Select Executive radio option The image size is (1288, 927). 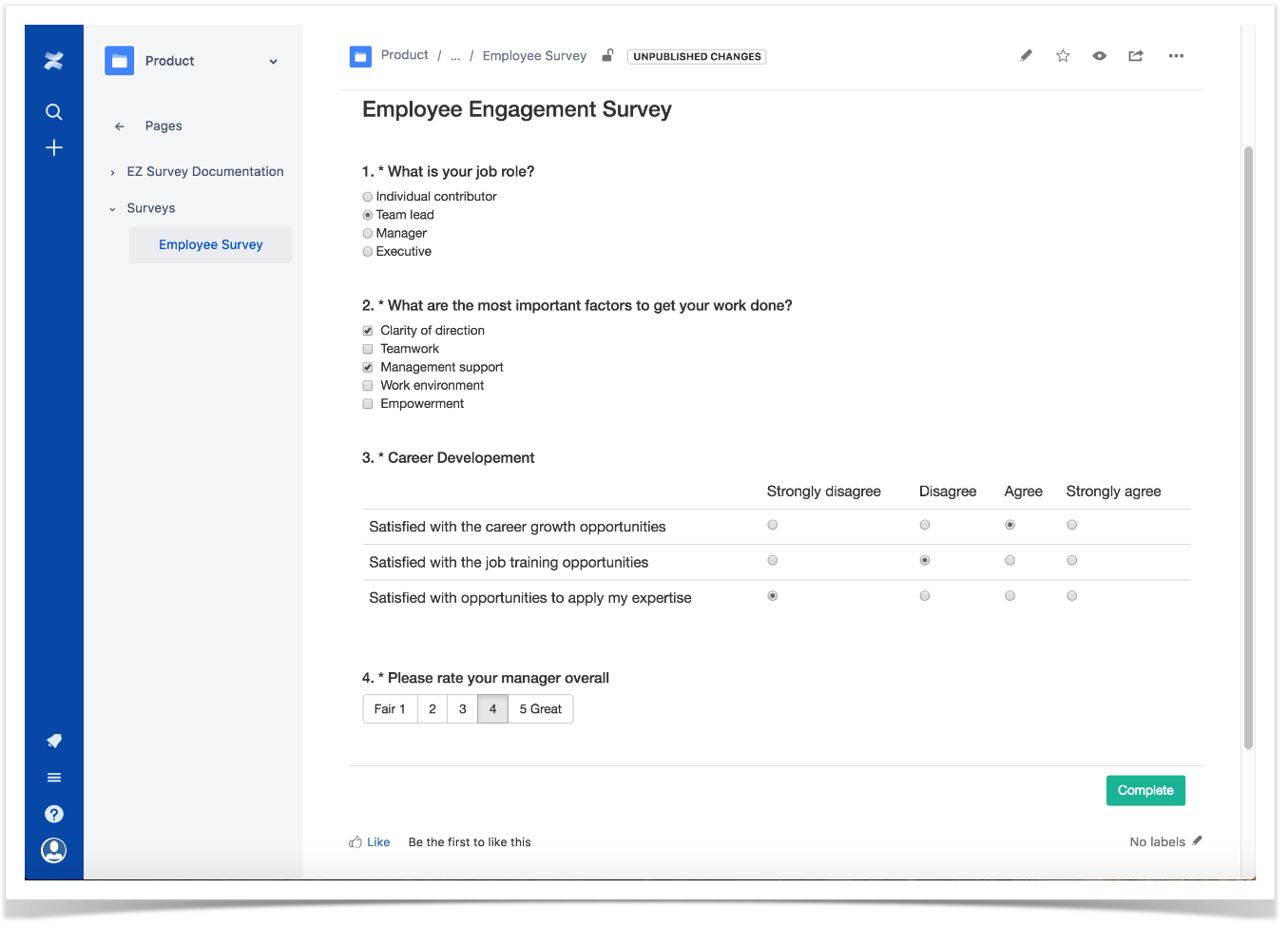click(x=368, y=252)
